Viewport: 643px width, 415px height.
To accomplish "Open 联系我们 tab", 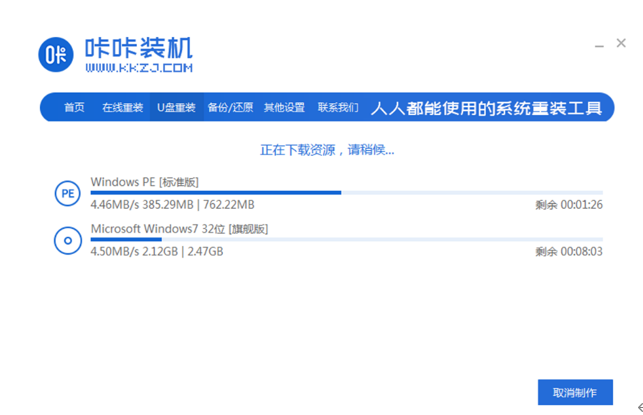I will coord(338,107).
